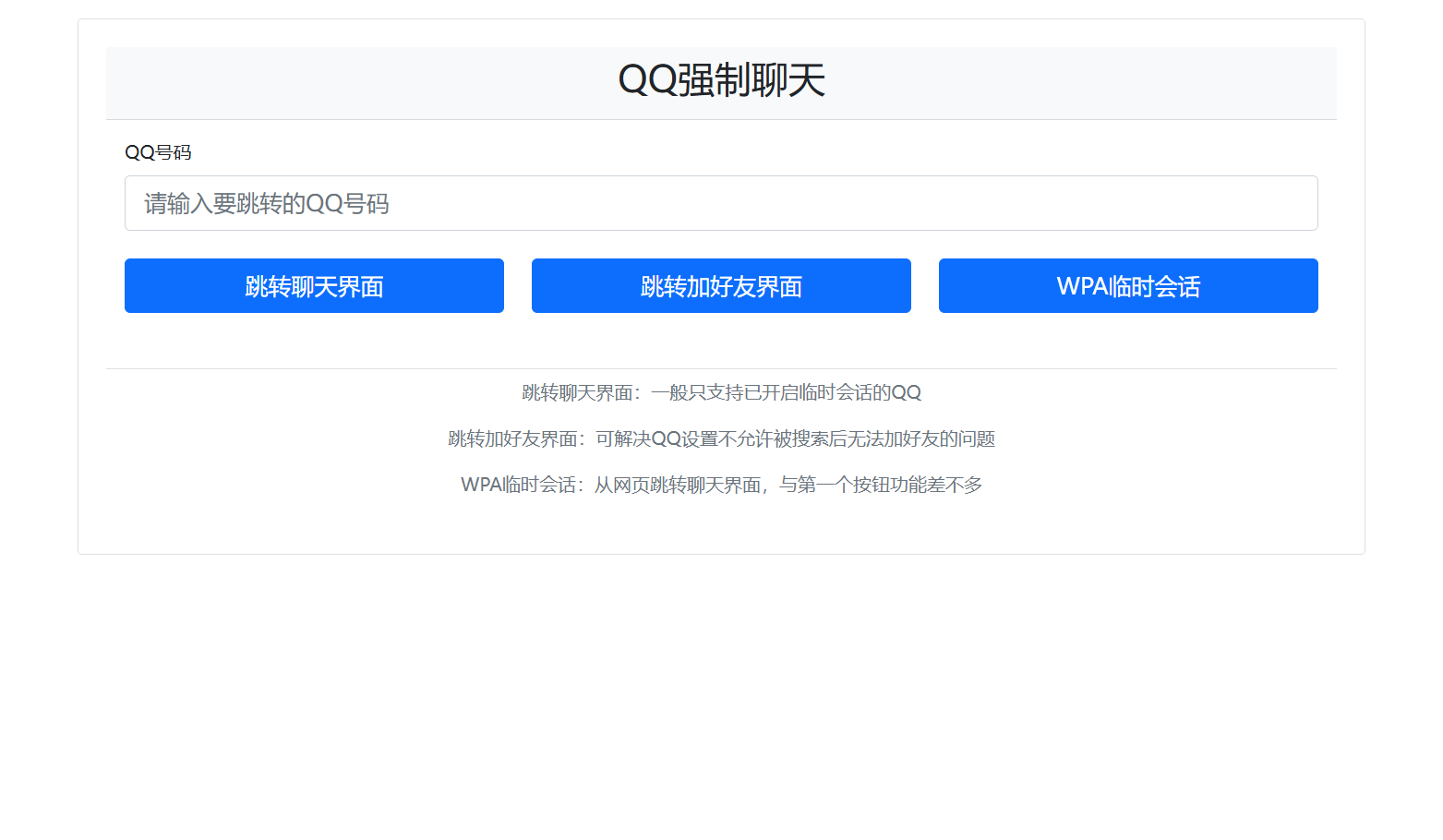Click the rightmost blue action button
The height and width of the screenshot is (840, 1443).
click(1128, 286)
